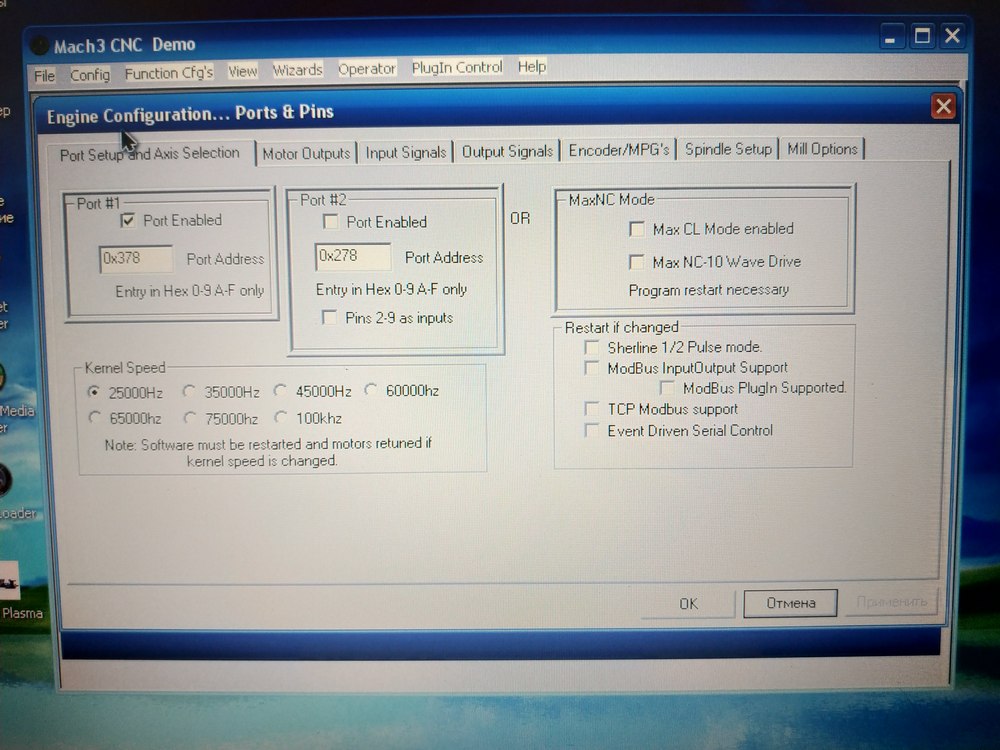Close the Engine Configuration dialog

tap(943, 106)
